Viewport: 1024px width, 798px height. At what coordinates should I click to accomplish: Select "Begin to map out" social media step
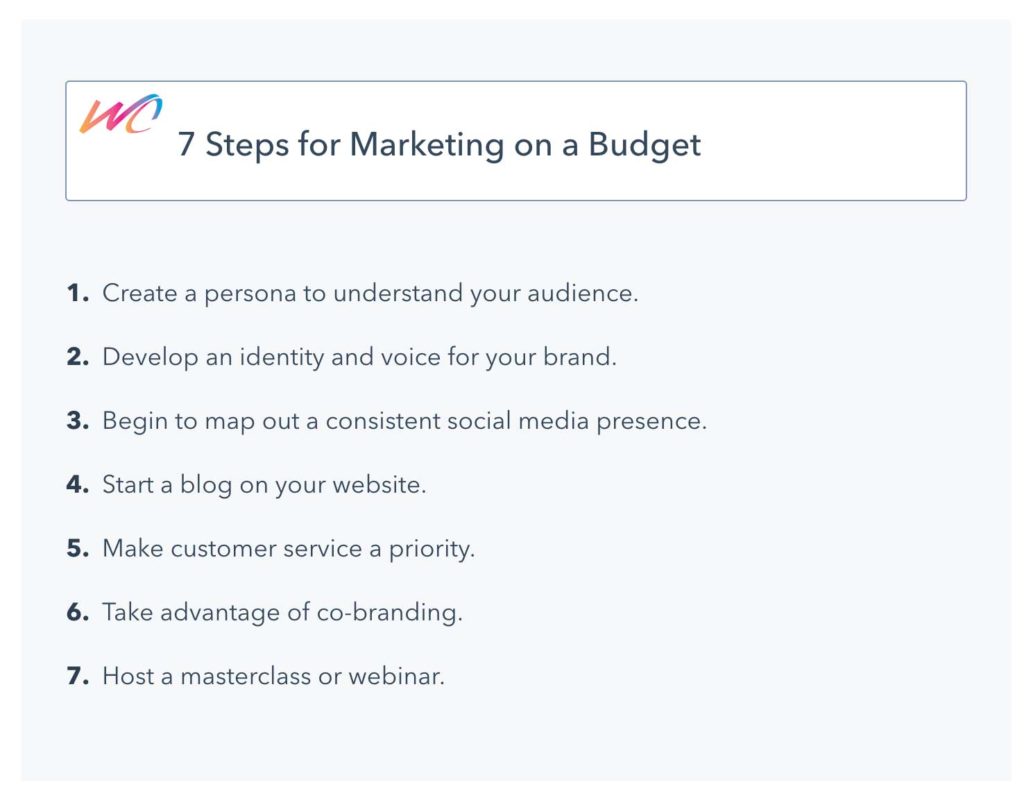tap(404, 421)
